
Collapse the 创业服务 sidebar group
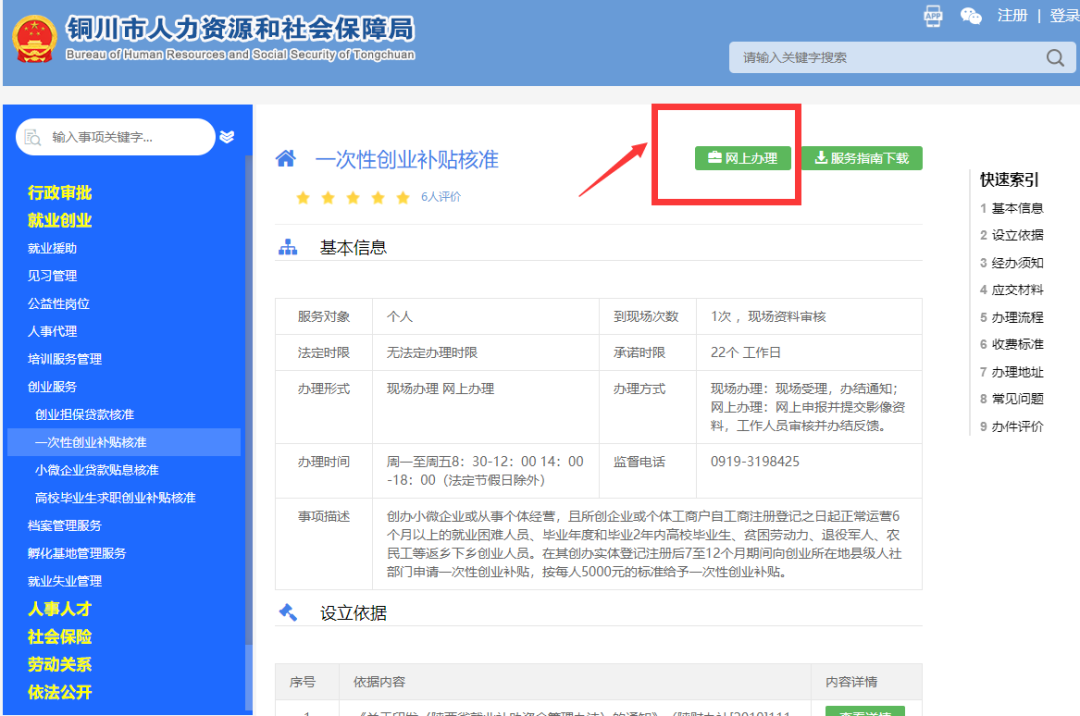point(52,387)
